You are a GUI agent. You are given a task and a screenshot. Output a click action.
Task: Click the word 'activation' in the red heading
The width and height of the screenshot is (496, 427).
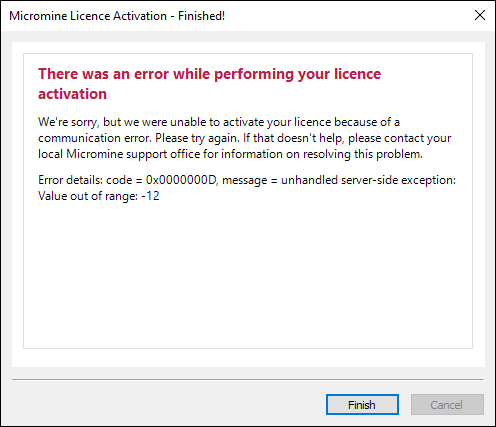pyautogui.click(x=72, y=94)
